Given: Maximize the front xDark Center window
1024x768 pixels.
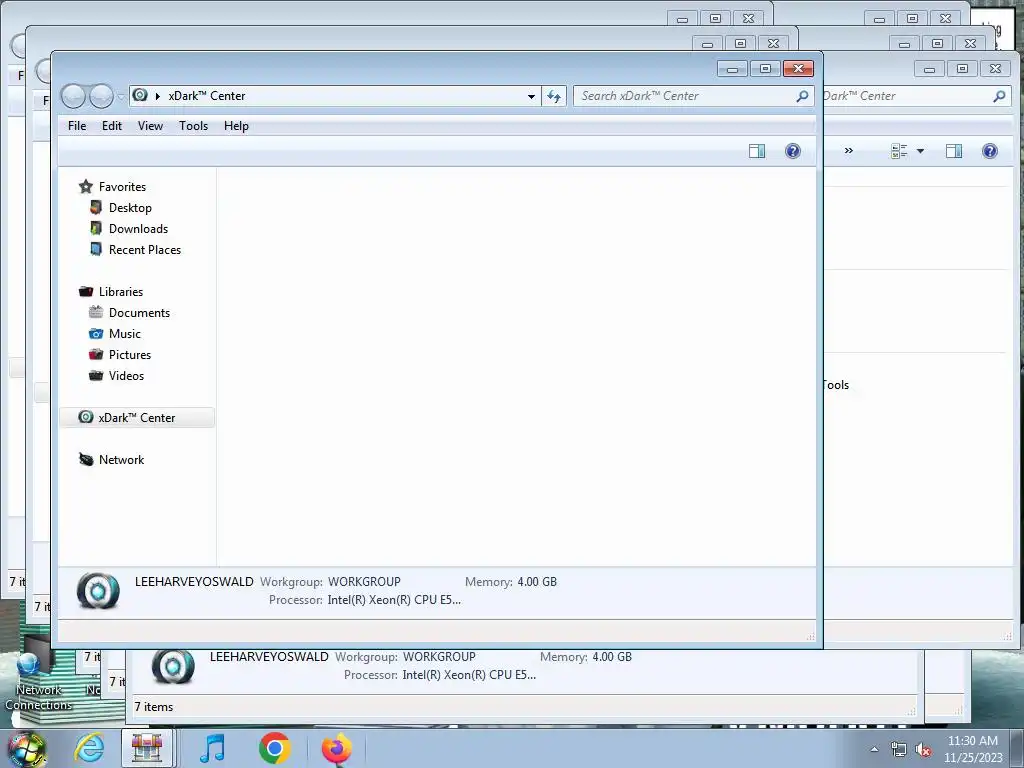Looking at the screenshot, I should (765, 69).
